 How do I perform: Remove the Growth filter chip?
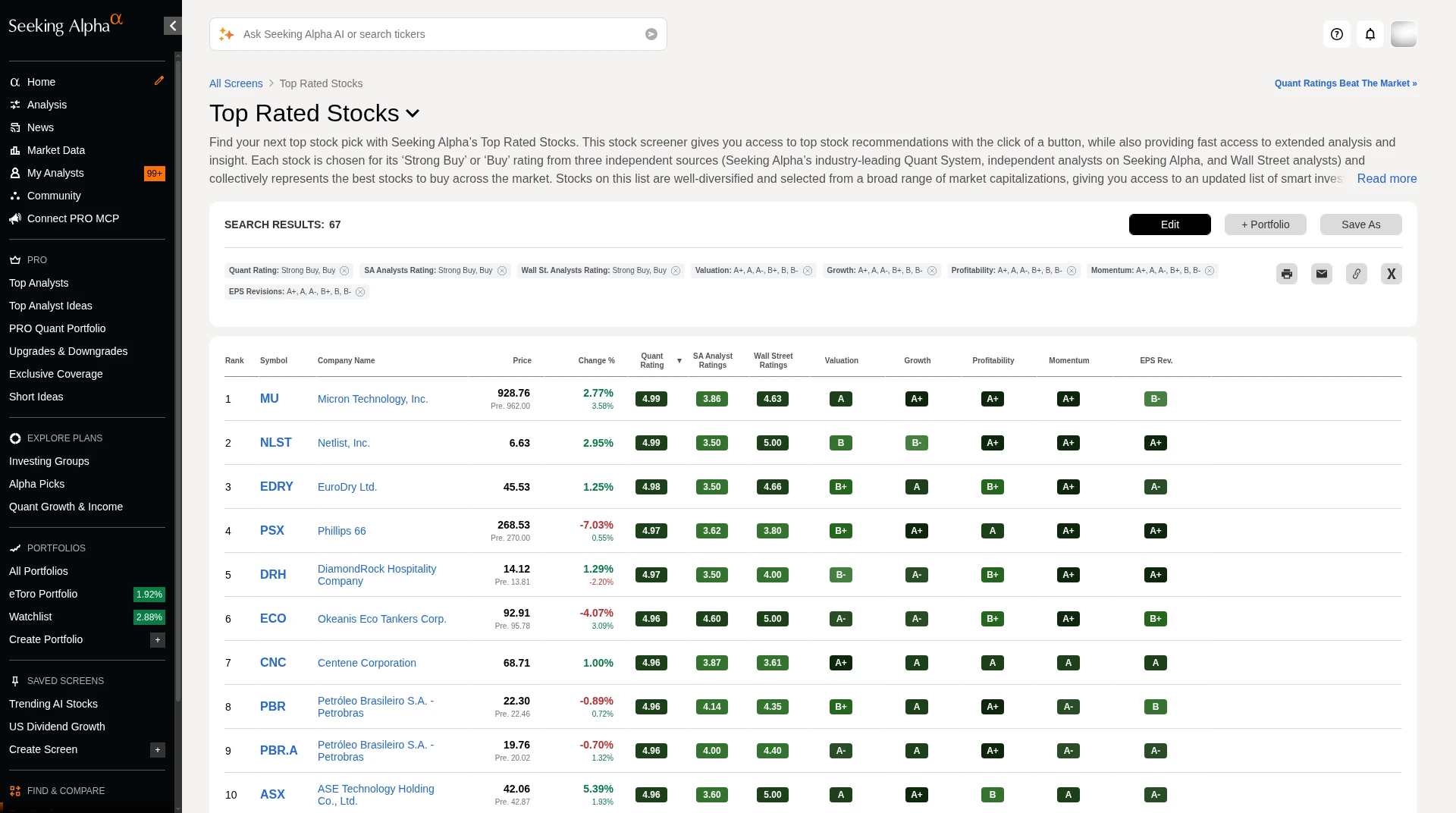(x=932, y=271)
